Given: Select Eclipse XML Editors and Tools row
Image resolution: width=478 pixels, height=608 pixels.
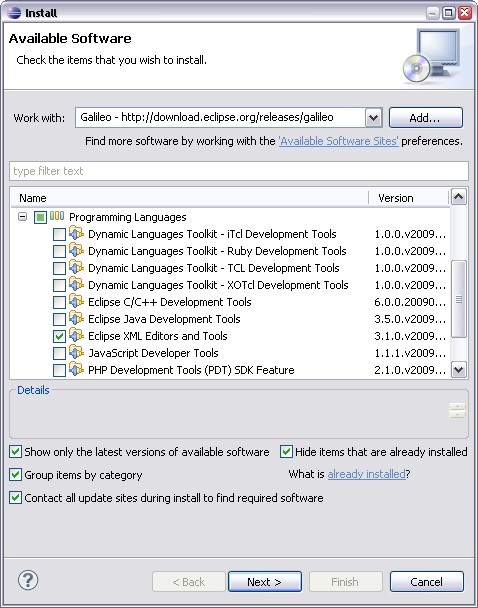Looking at the screenshot, I should tap(157, 336).
